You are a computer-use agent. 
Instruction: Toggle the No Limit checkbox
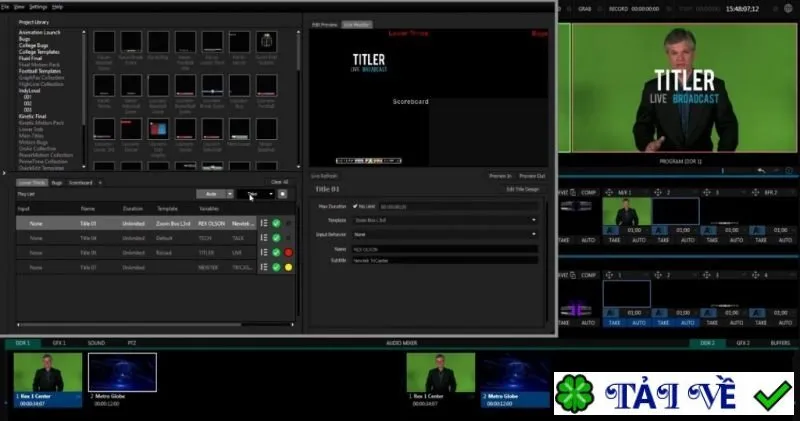(x=355, y=206)
